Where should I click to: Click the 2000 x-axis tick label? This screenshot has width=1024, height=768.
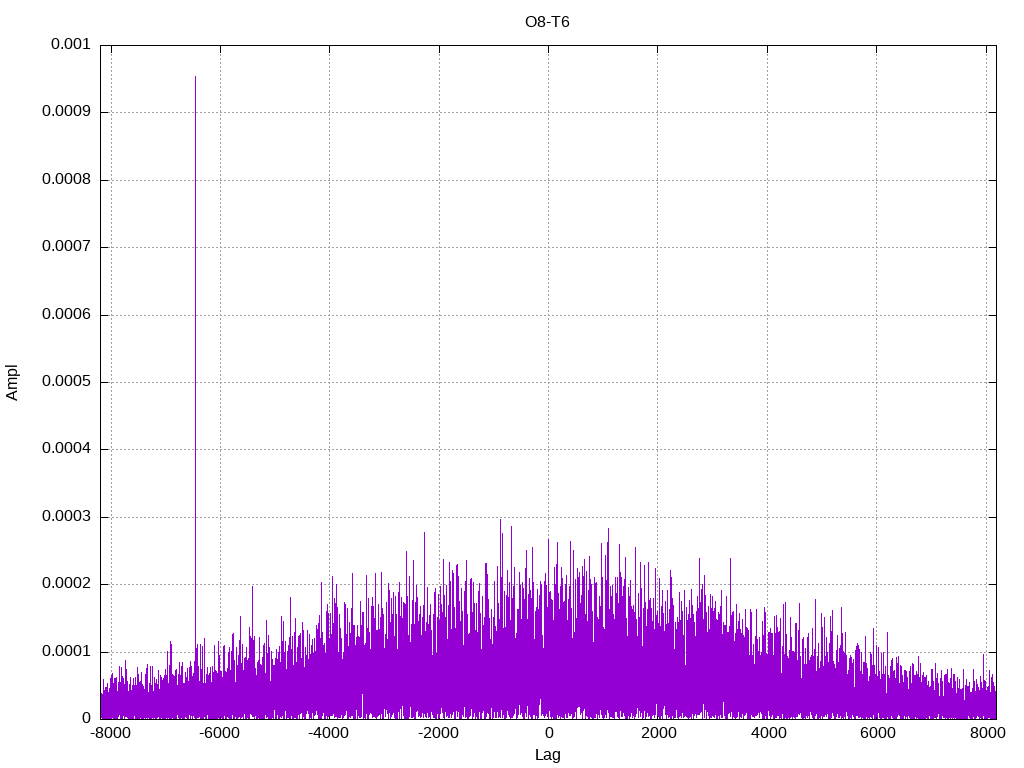point(657,734)
